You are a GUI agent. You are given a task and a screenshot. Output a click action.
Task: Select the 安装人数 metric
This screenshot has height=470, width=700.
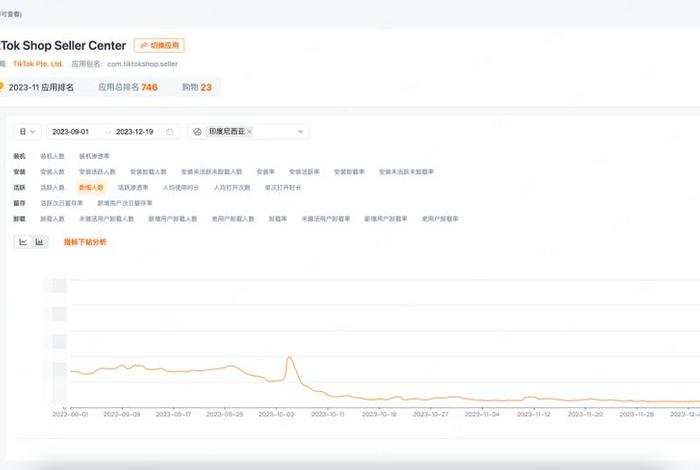click(52, 172)
